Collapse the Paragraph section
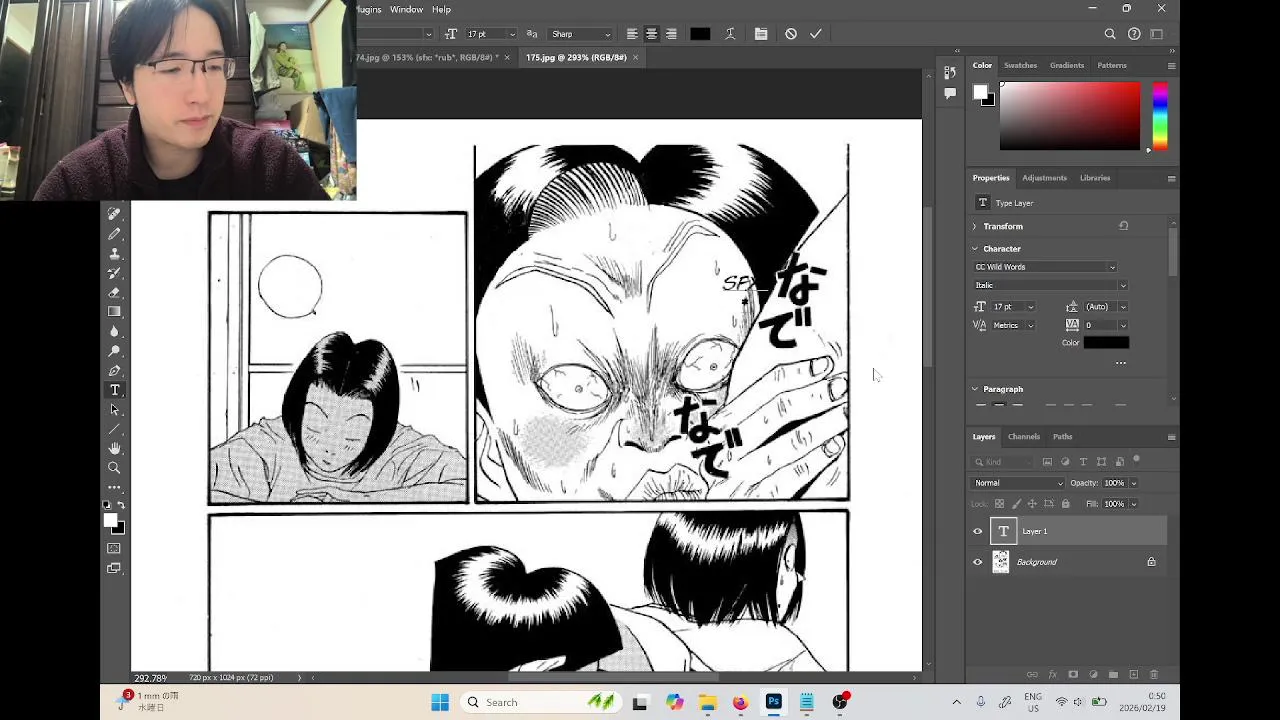This screenshot has height=720, width=1280. click(975, 389)
